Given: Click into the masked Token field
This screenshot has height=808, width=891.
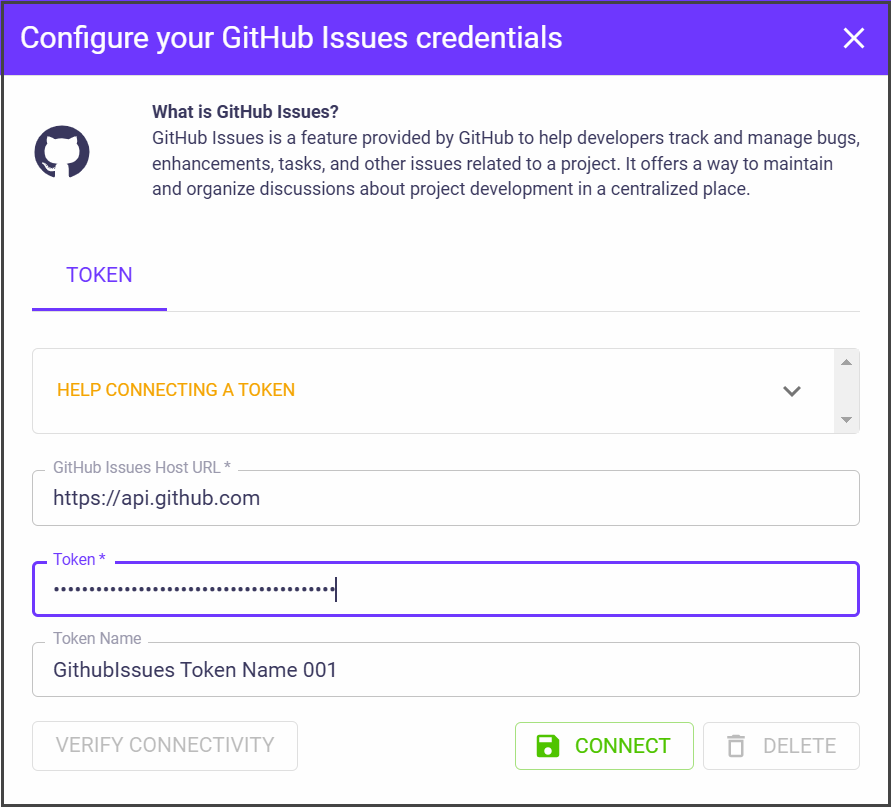Looking at the screenshot, I should click(445, 590).
